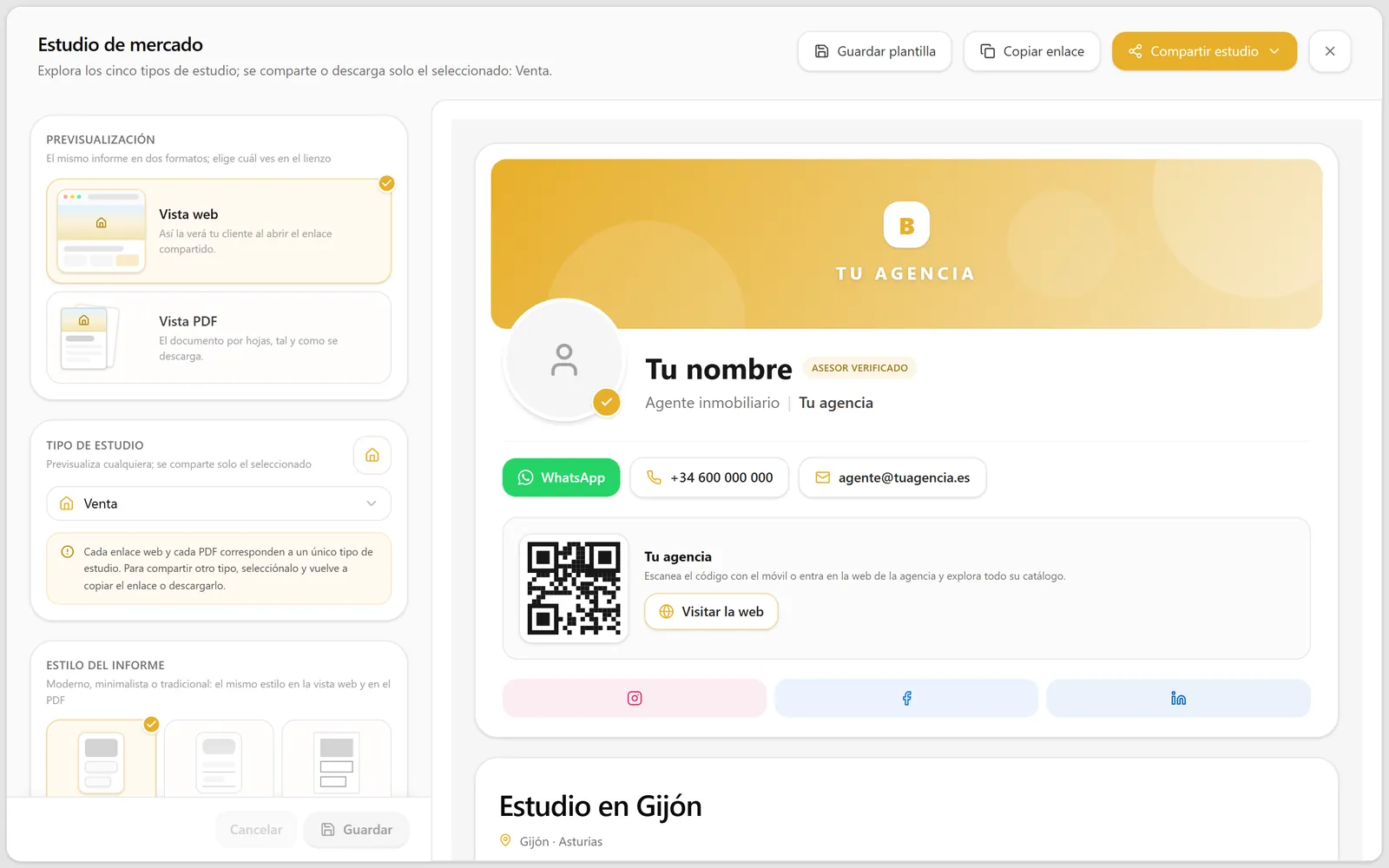Screen dimensions: 1389x868
Task: Click the verified checkmark on the avatar
Action: (x=606, y=402)
